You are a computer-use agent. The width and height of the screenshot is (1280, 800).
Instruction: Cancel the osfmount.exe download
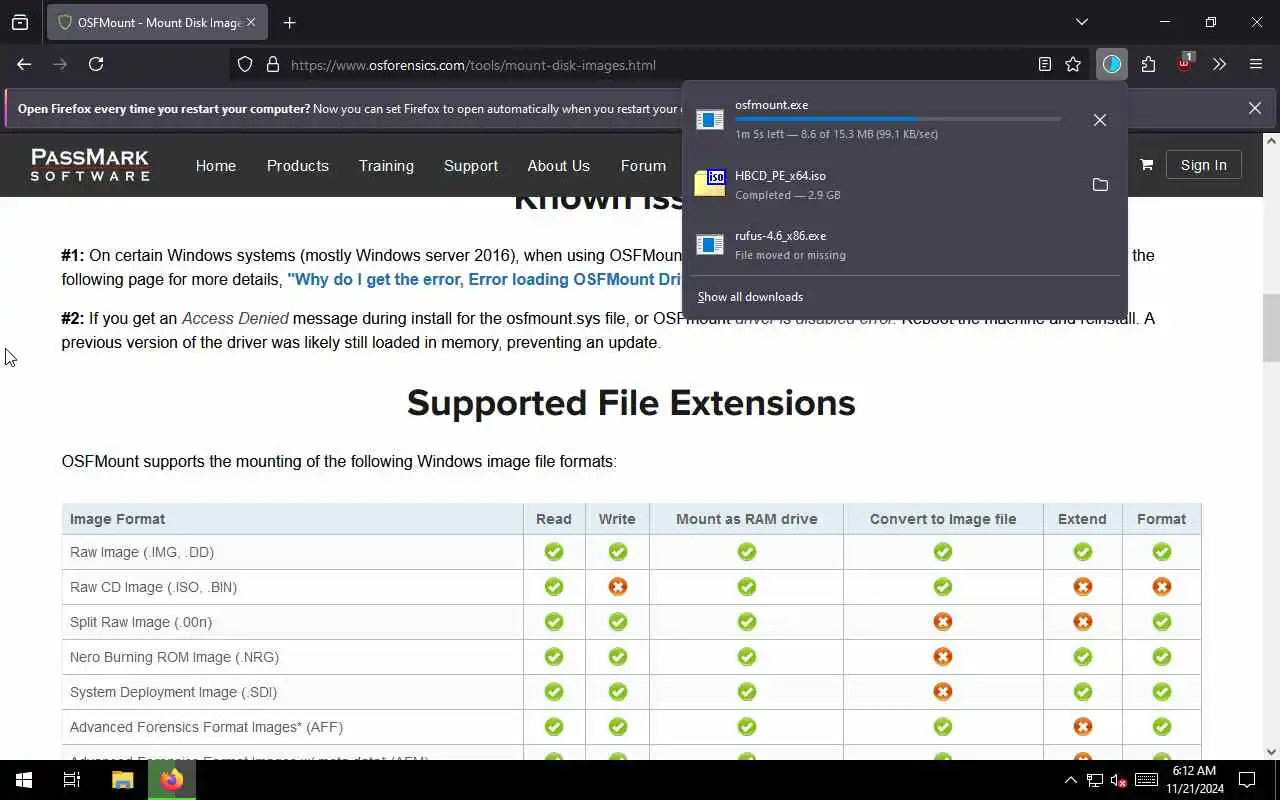[x=1100, y=120]
